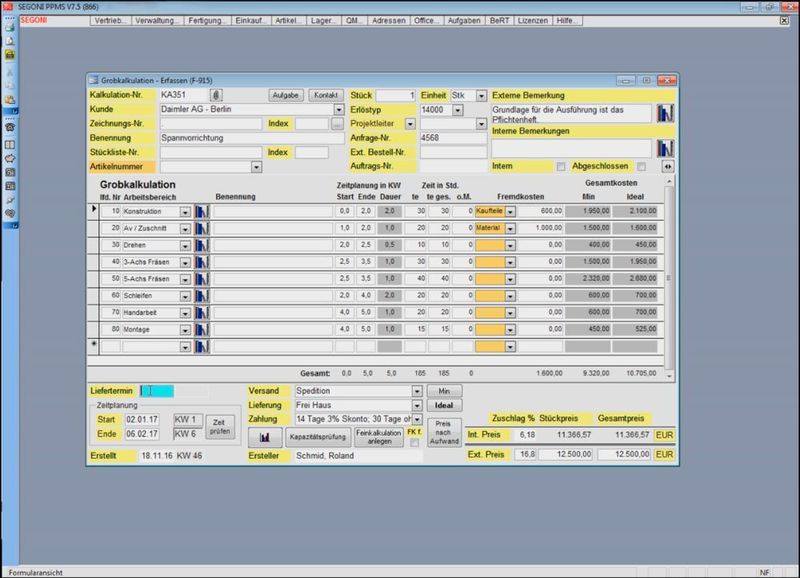Click the Ext. Preis Zuschlag field 16,8

click(x=525, y=454)
